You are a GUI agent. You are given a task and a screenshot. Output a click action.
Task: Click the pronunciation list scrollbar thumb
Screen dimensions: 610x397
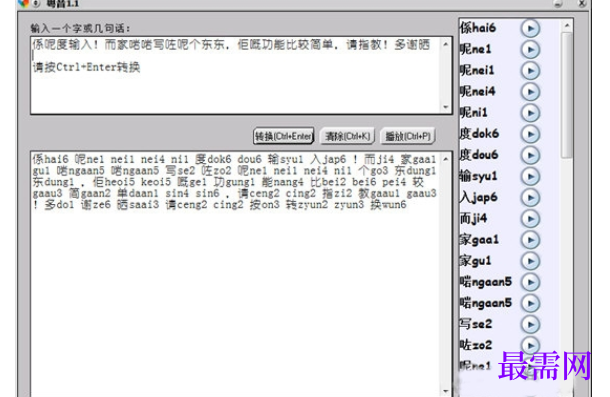pos(567,95)
